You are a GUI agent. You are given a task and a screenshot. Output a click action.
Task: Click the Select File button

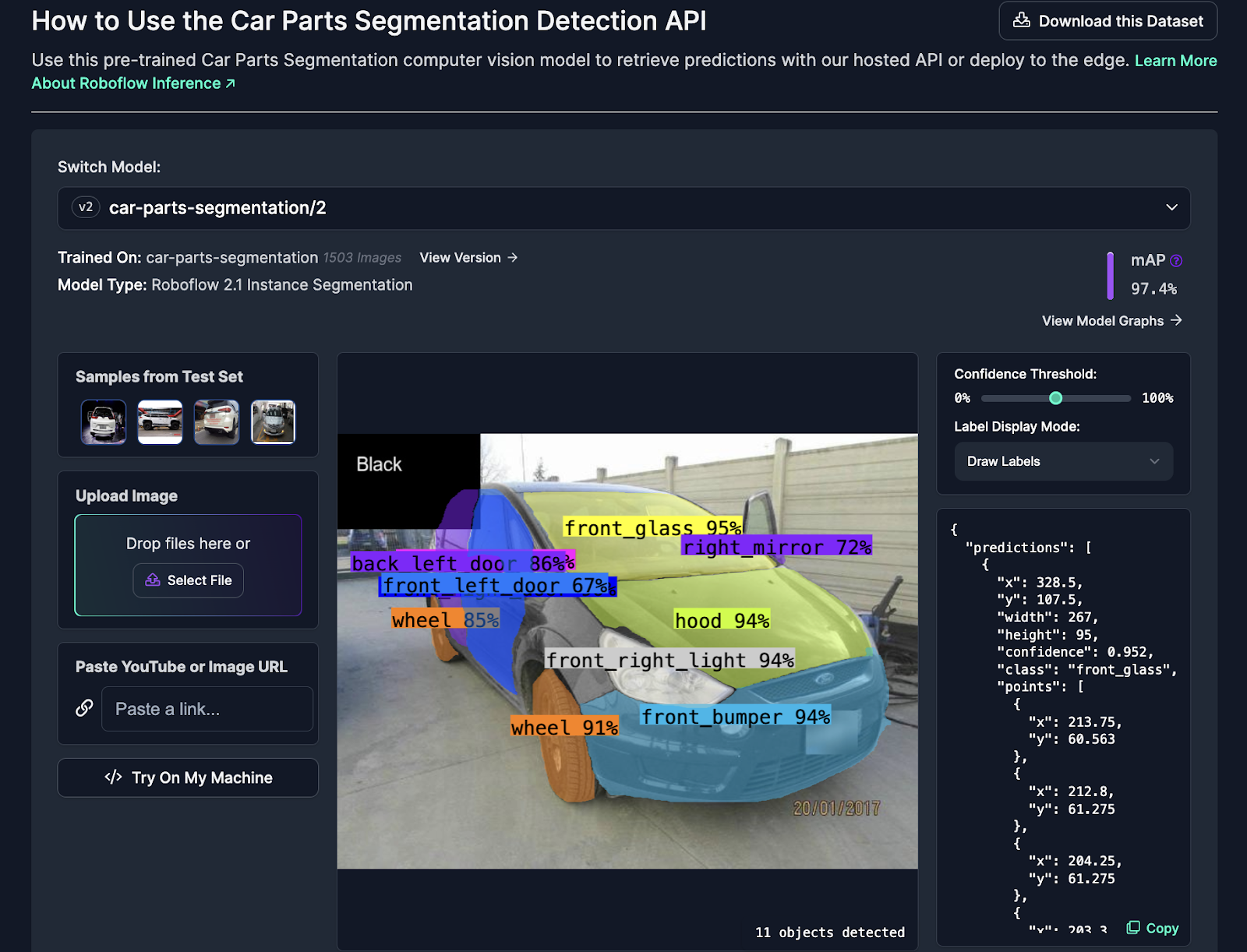(x=188, y=580)
